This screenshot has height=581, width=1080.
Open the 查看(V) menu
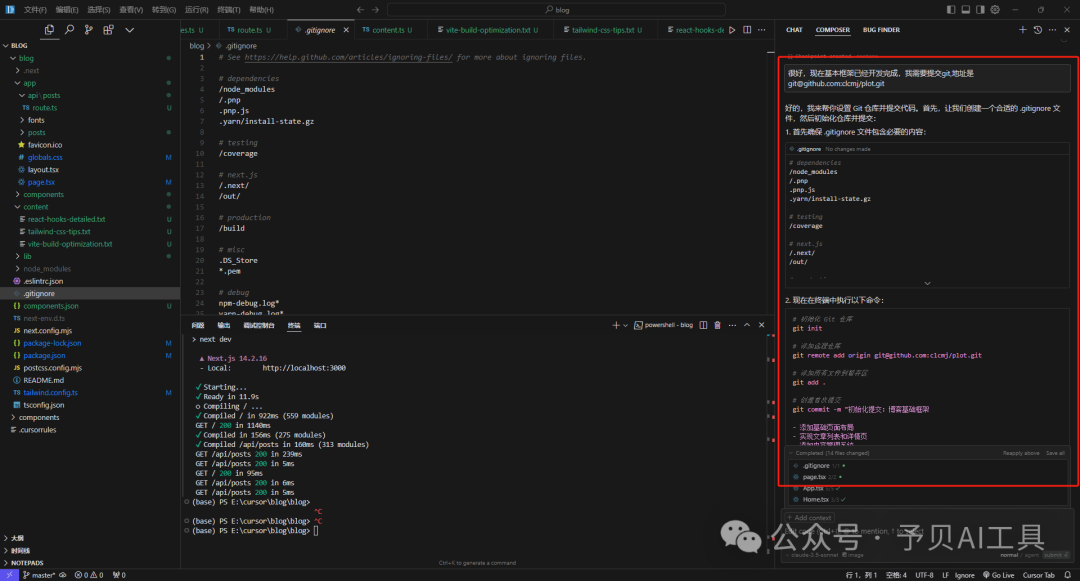131,10
